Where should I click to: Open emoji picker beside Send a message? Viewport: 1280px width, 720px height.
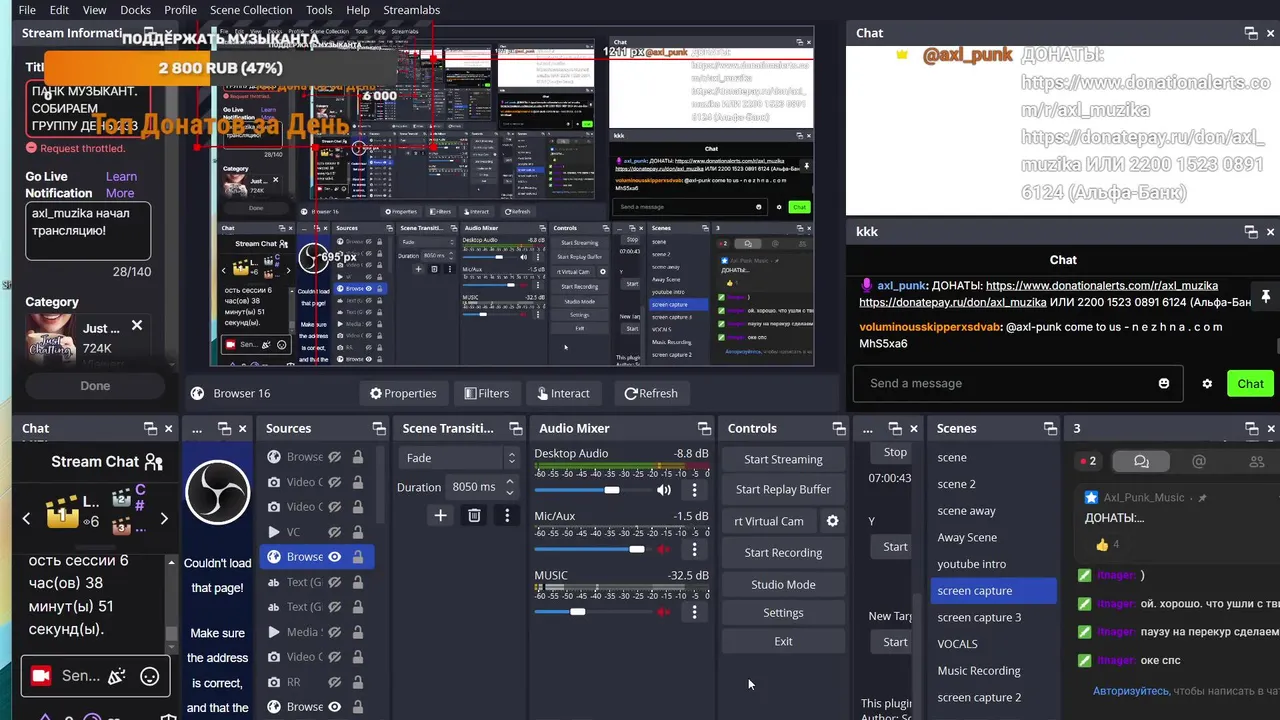coord(1164,383)
